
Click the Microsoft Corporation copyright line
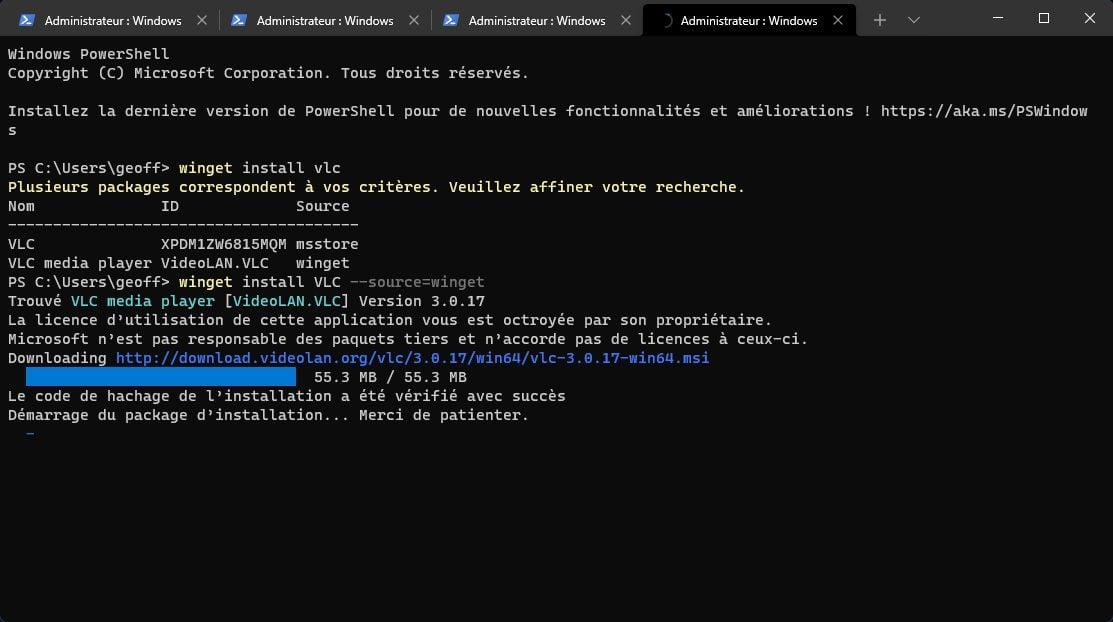point(268,73)
